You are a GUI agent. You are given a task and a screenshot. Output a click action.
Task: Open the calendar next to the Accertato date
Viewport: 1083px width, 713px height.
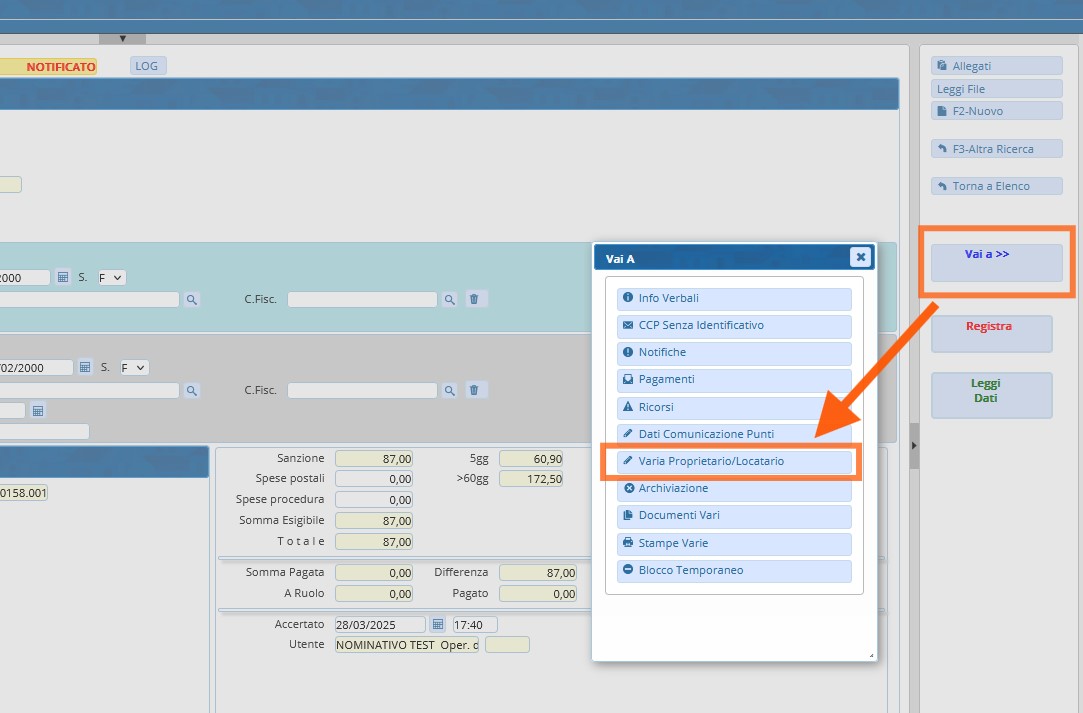(438, 625)
